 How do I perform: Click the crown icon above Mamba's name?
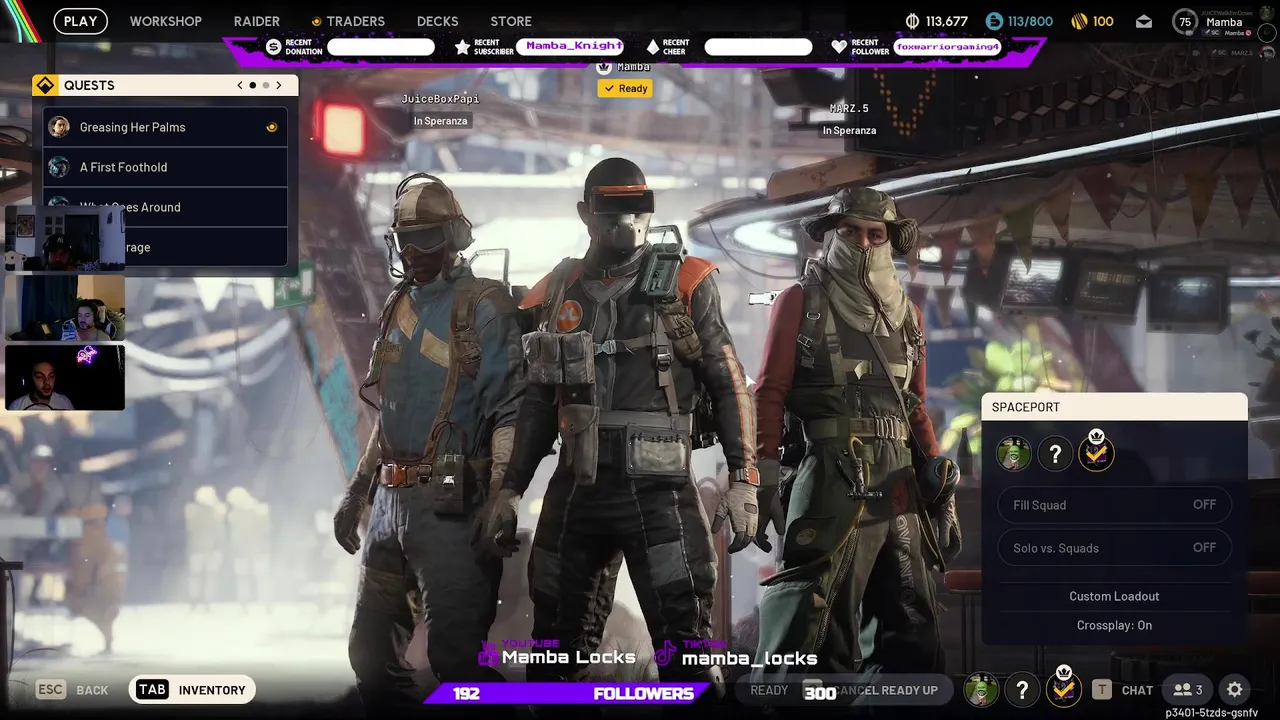coord(603,67)
